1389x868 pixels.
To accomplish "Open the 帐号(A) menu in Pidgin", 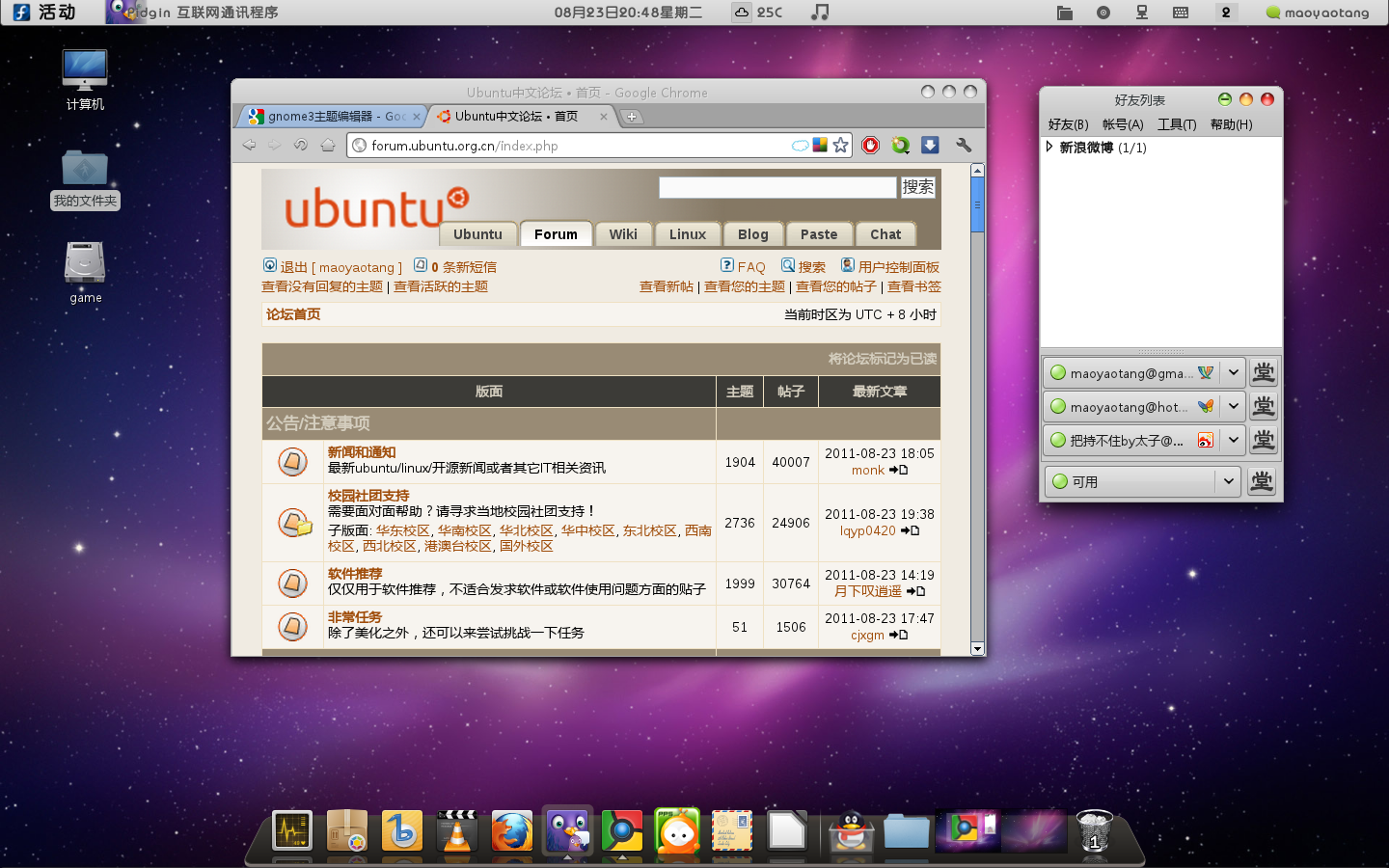I will click(1123, 124).
